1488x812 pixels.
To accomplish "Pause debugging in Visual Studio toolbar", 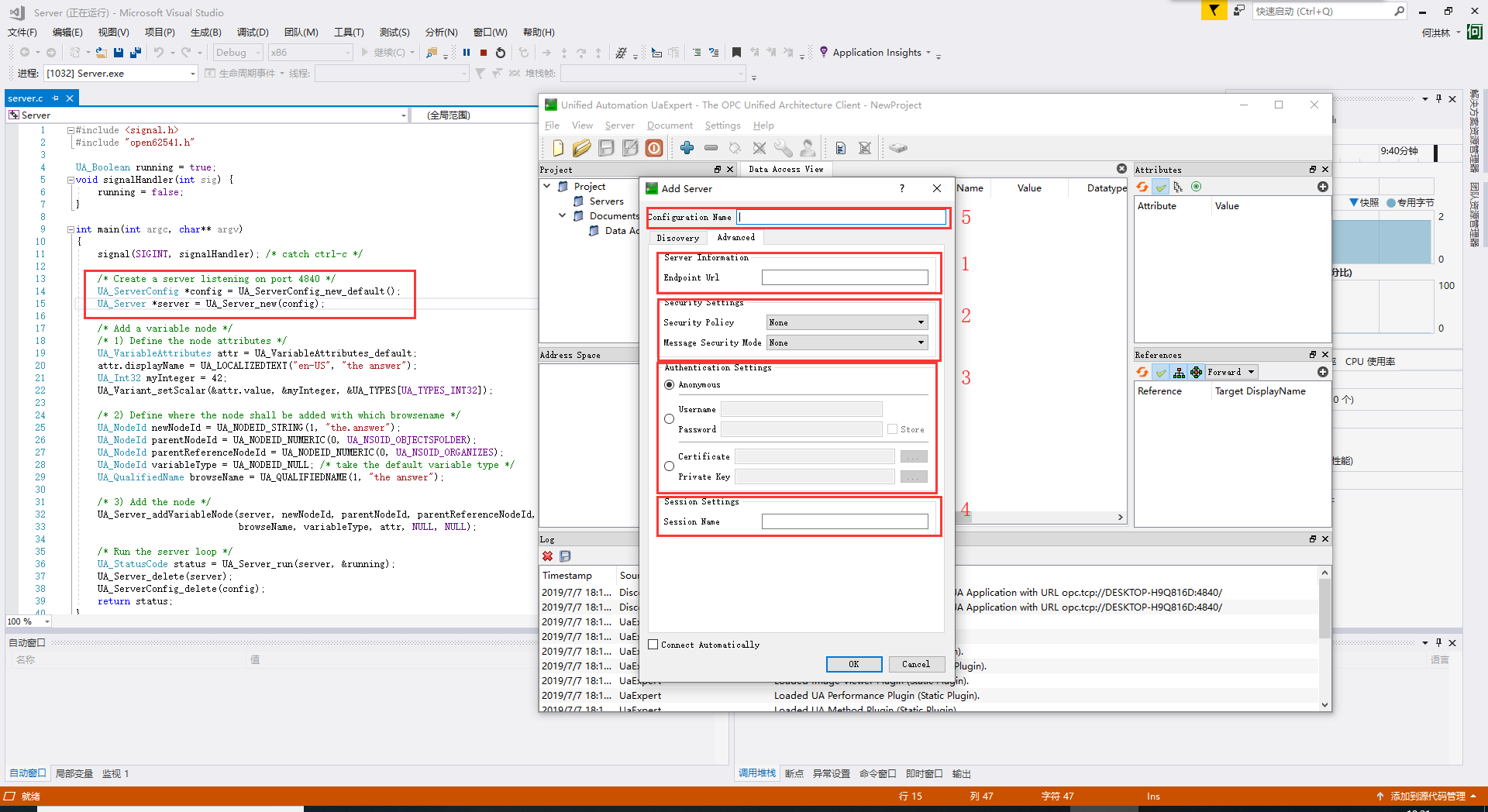I will 467,53.
